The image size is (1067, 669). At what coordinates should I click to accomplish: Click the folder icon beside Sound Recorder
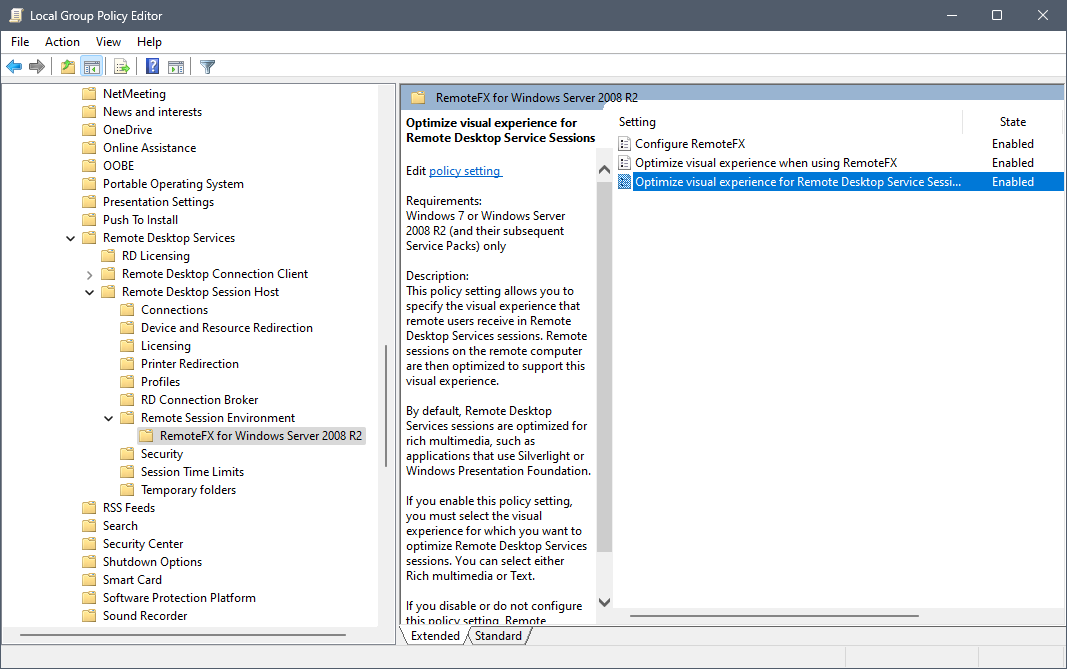coord(89,617)
